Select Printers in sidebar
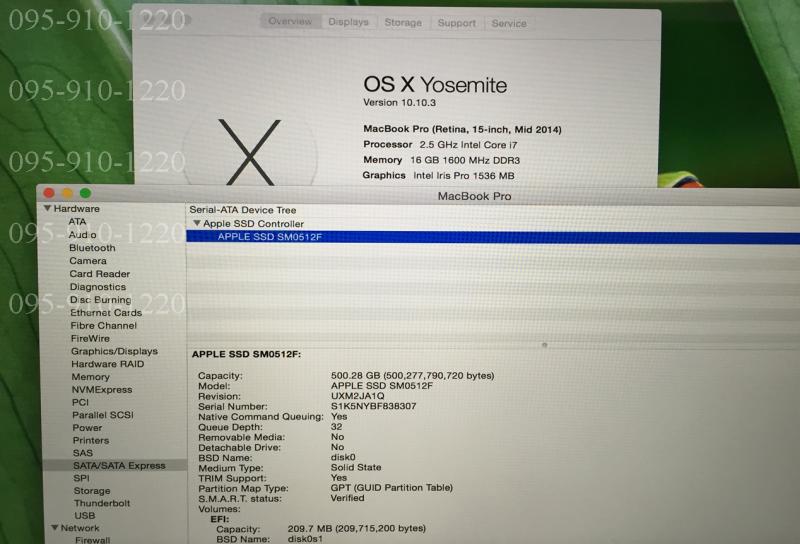 click(x=91, y=440)
